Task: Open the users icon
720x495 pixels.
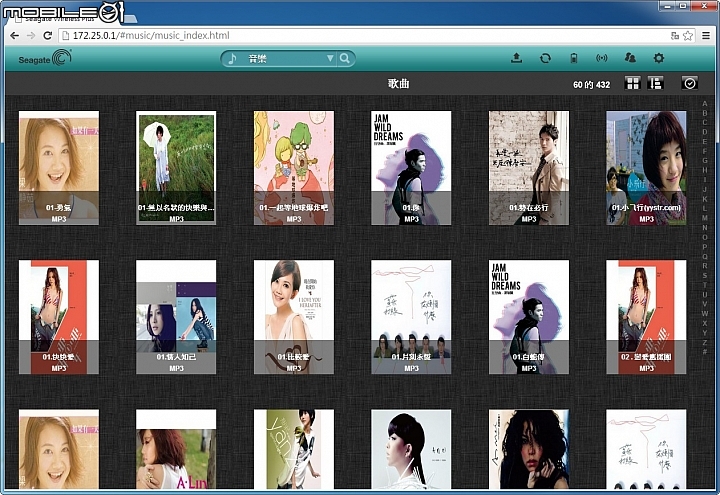Action: pos(630,57)
